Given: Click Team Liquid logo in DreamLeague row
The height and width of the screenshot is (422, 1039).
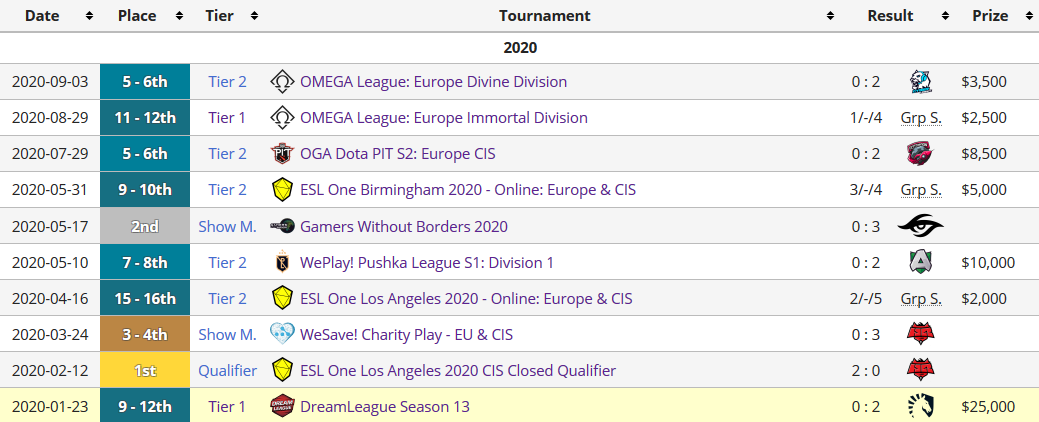Looking at the screenshot, I should click(x=920, y=406).
